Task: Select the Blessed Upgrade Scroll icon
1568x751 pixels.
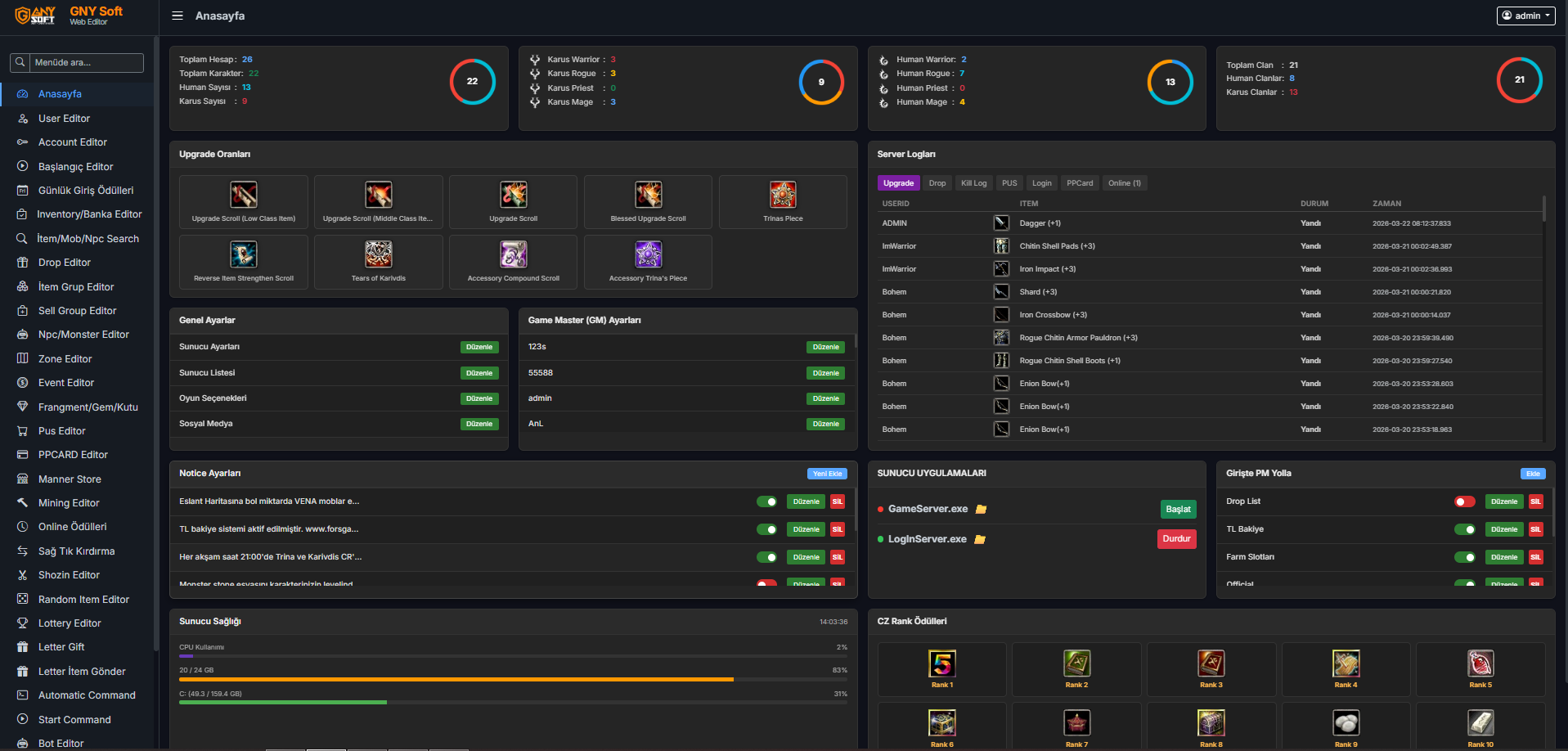Action: 649,195
